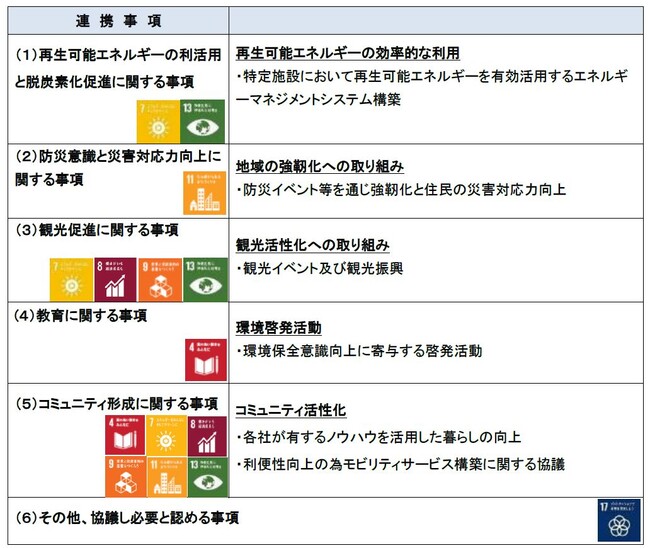Click the SDG 4 book icon in row (4)
650x548 pixels.
coord(206,360)
